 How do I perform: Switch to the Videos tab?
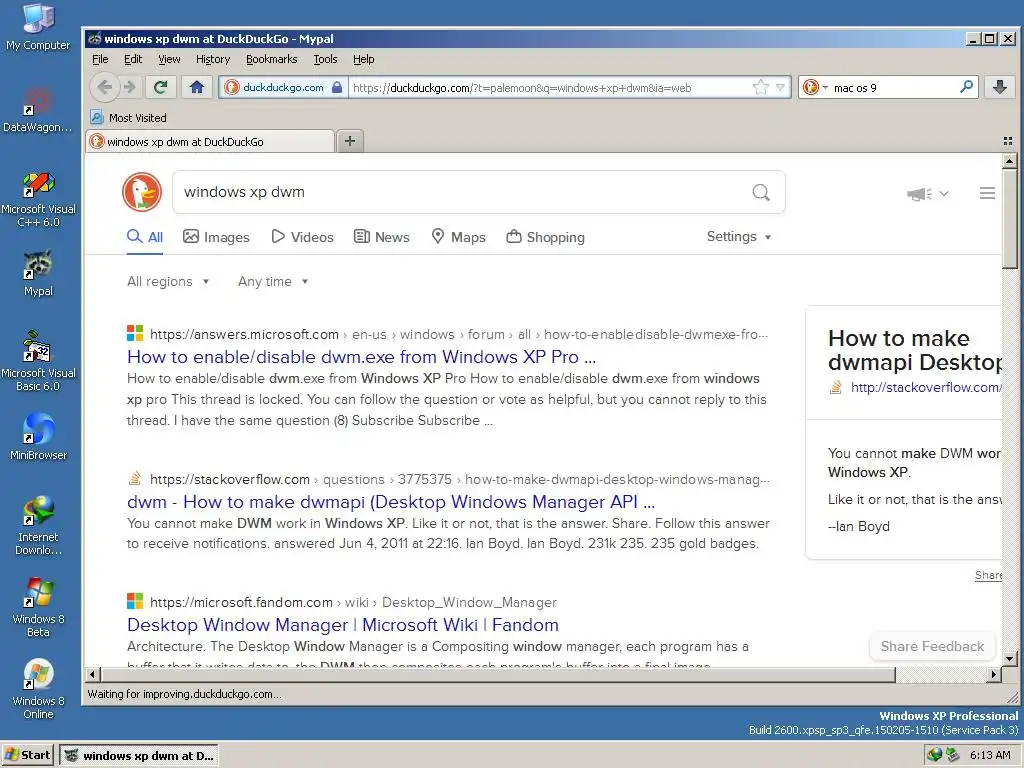point(302,237)
